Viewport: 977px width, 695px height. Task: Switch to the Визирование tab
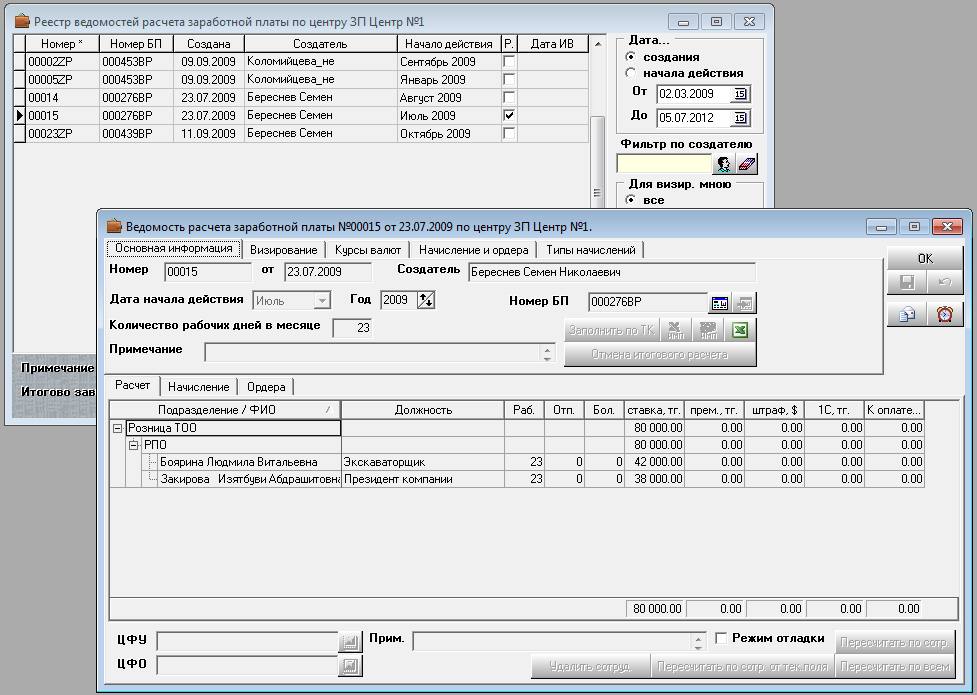click(284, 250)
